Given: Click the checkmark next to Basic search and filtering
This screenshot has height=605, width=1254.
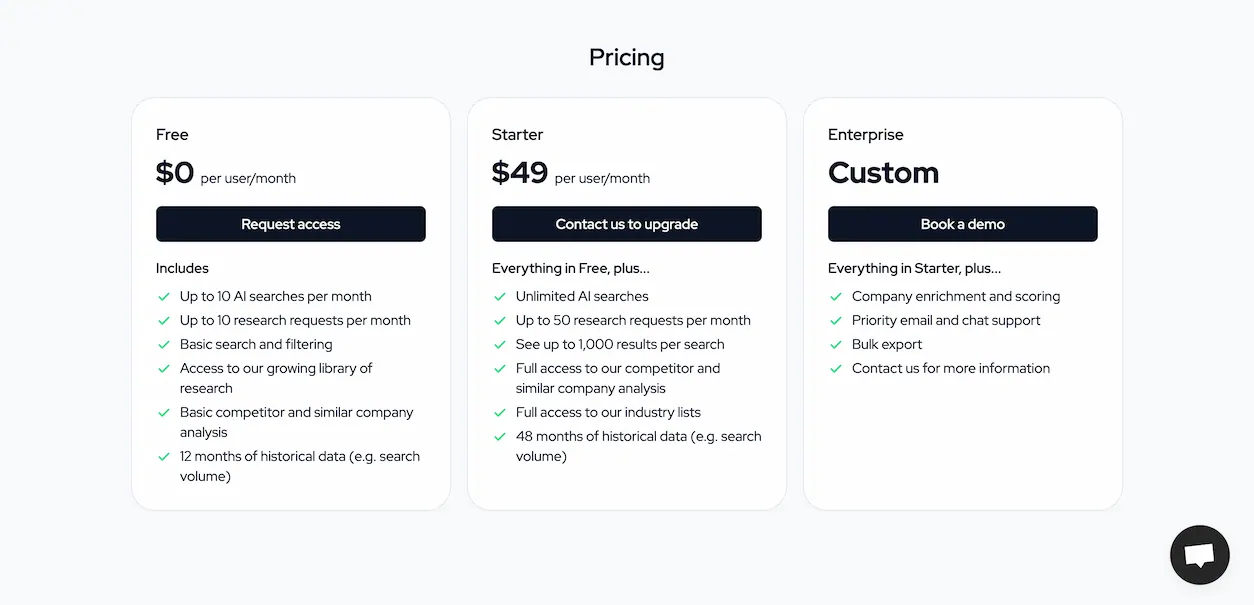Looking at the screenshot, I should tap(163, 344).
